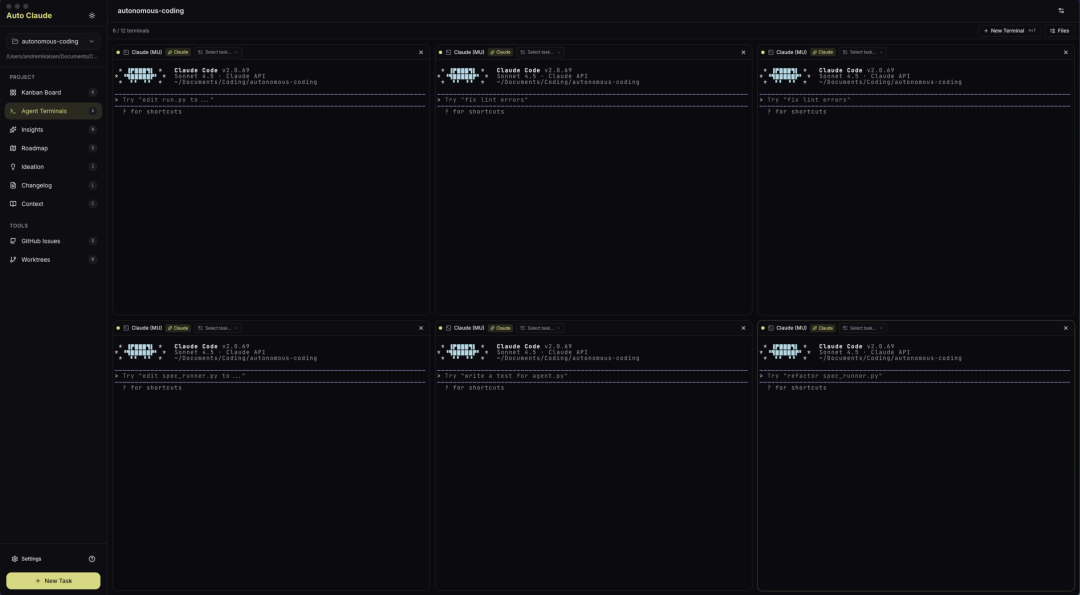
Task: Click the yellow status dot in "edit spec_runner.py" terminal
Action: pos(118,328)
